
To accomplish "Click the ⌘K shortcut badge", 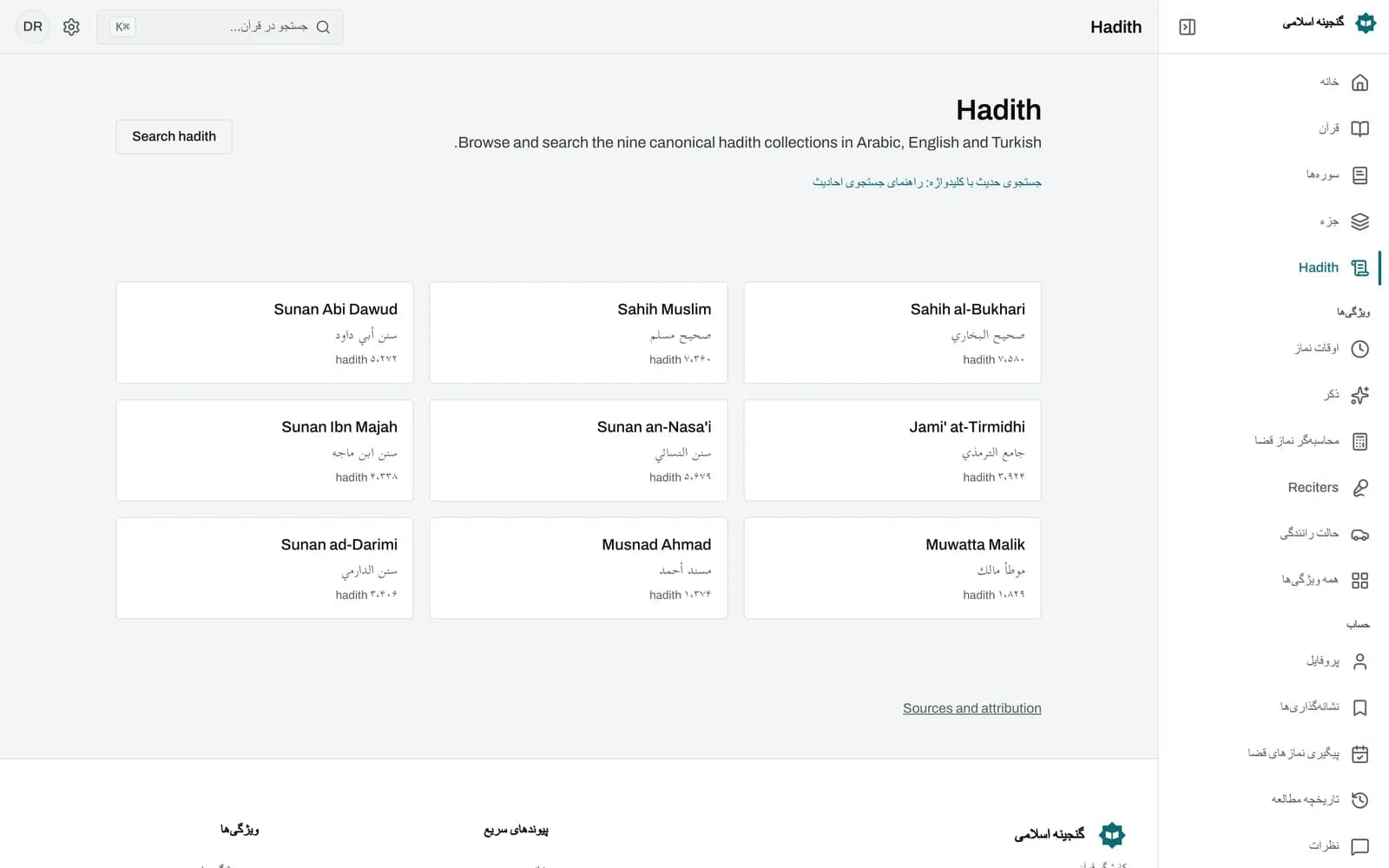I will click(x=122, y=27).
